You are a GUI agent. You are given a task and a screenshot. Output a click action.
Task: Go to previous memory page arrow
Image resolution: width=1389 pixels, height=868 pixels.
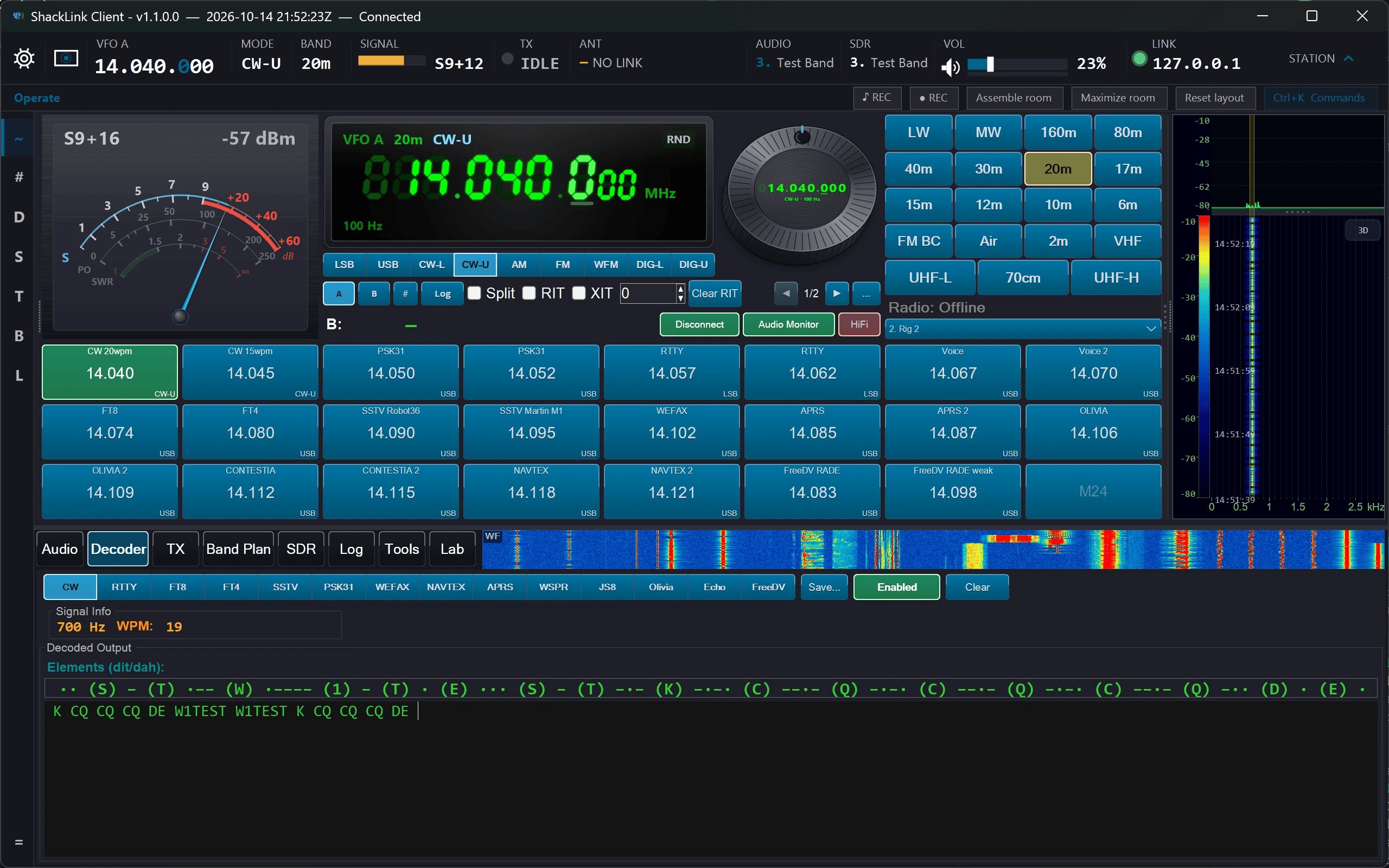click(x=786, y=293)
